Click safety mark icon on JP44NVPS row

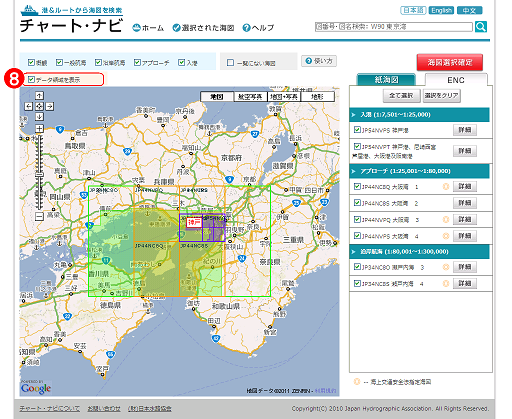446,236
